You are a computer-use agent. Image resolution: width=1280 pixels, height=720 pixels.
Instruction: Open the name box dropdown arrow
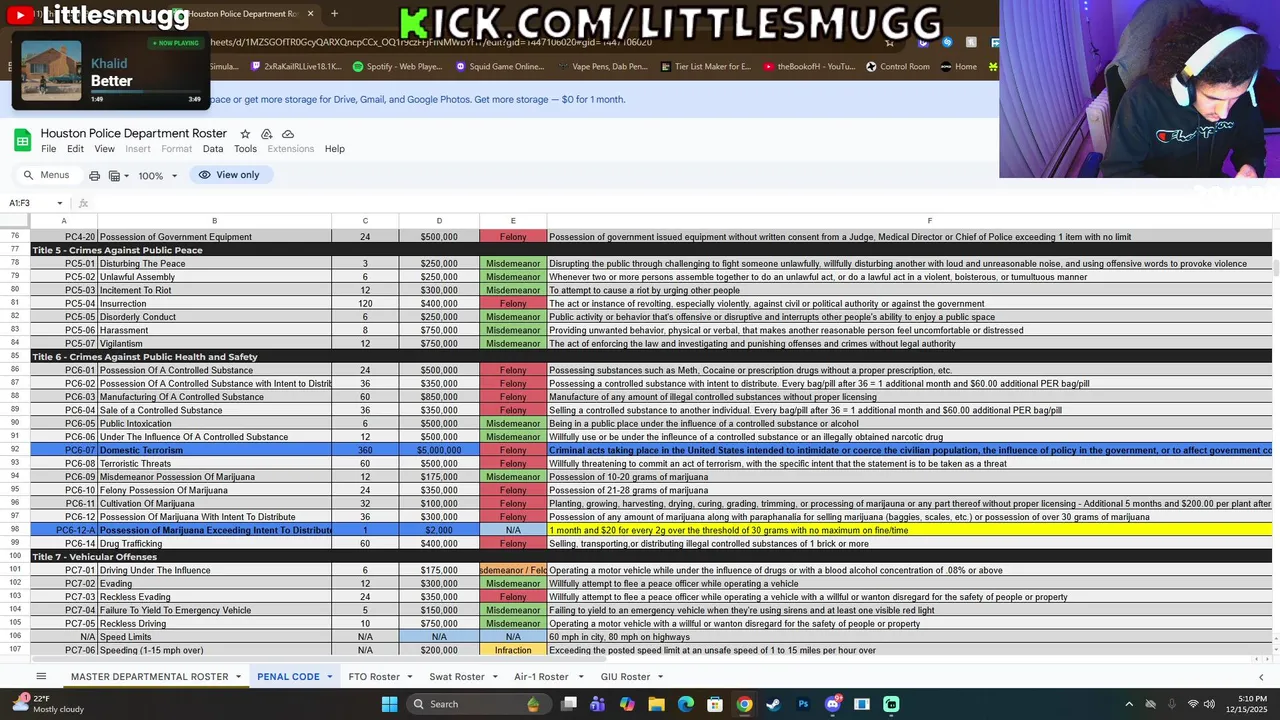pos(59,203)
